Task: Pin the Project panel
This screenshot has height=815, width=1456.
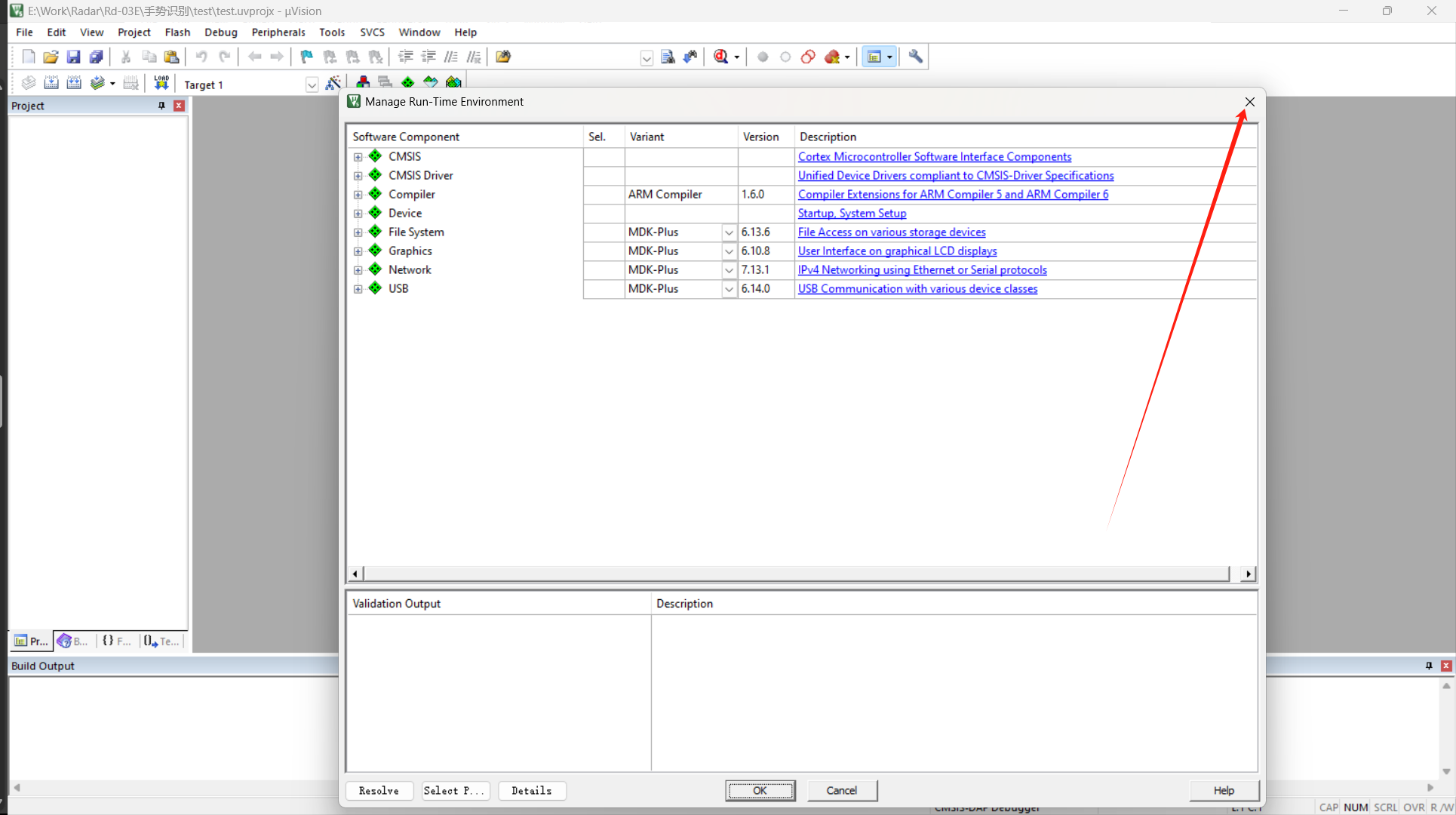Action: [161, 106]
